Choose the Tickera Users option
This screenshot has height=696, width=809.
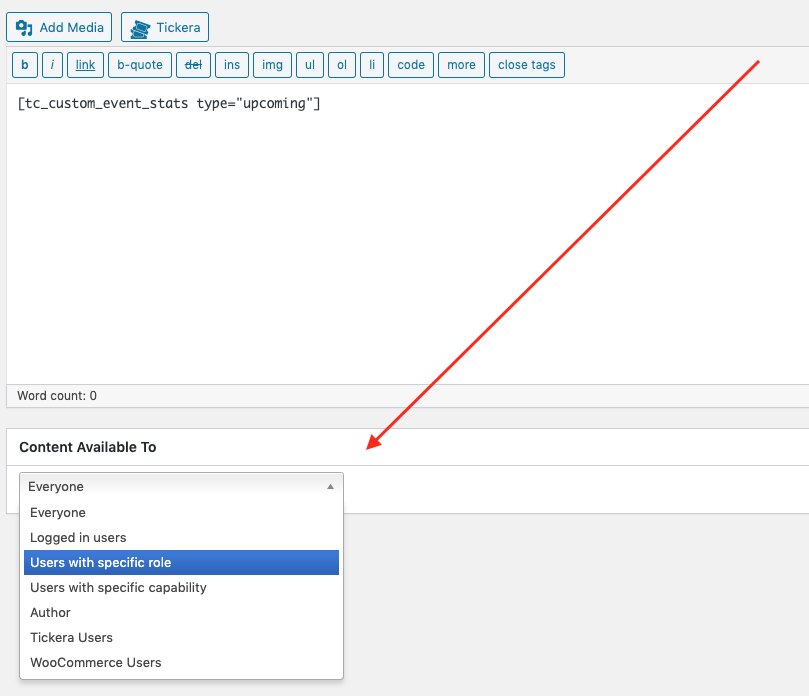coord(181,638)
